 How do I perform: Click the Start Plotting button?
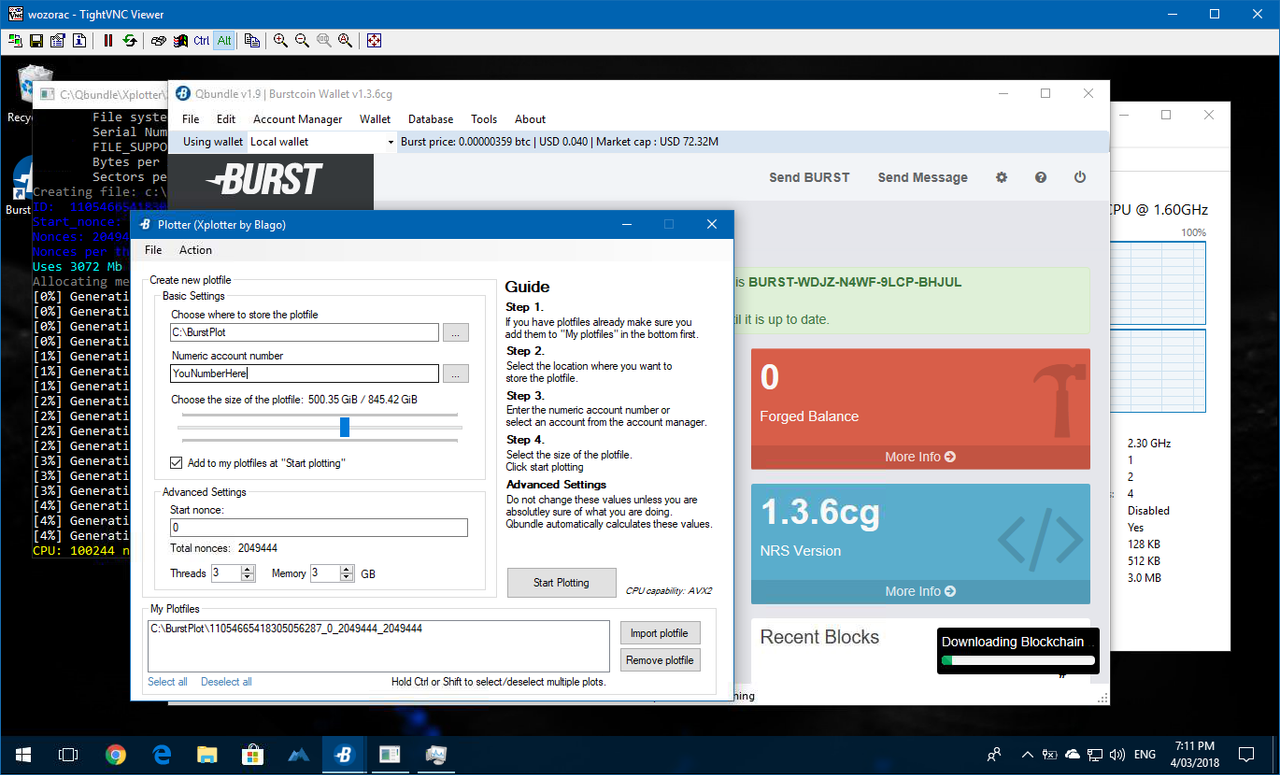pyautogui.click(x=560, y=582)
